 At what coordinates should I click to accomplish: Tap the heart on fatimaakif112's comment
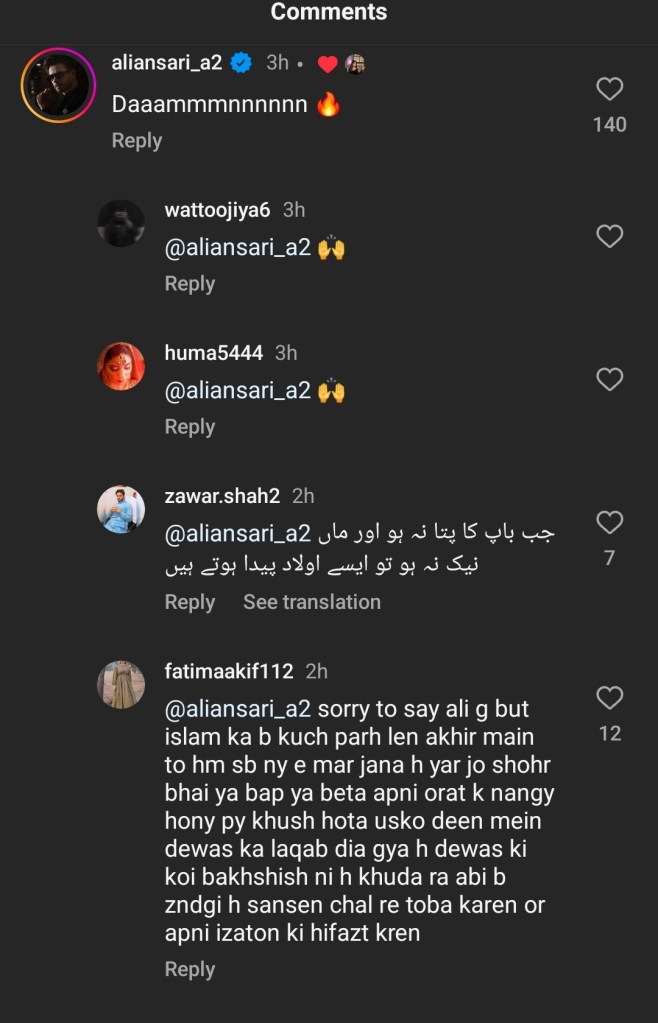(x=610, y=697)
